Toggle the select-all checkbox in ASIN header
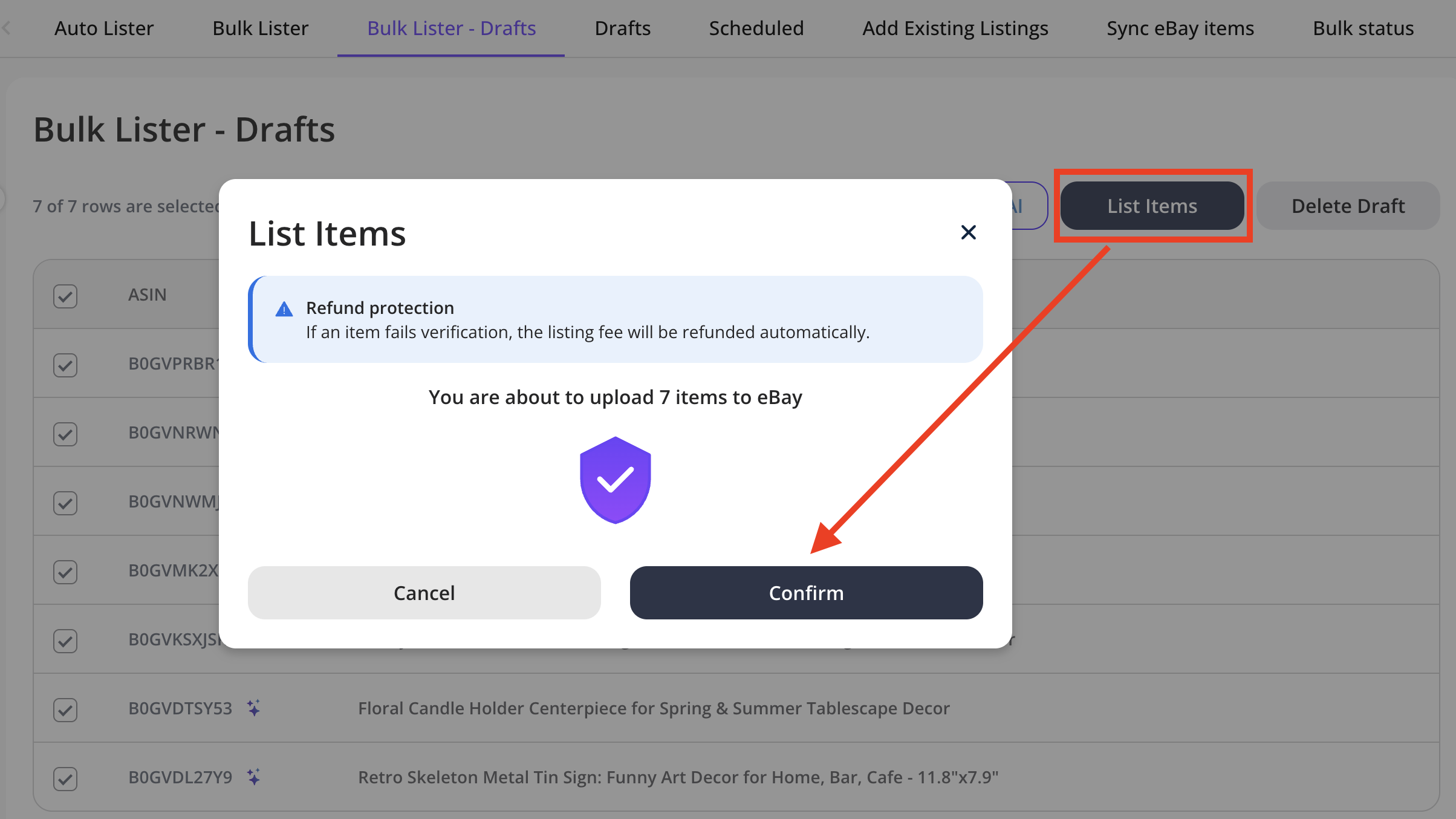The width and height of the screenshot is (1456, 819). click(x=65, y=296)
